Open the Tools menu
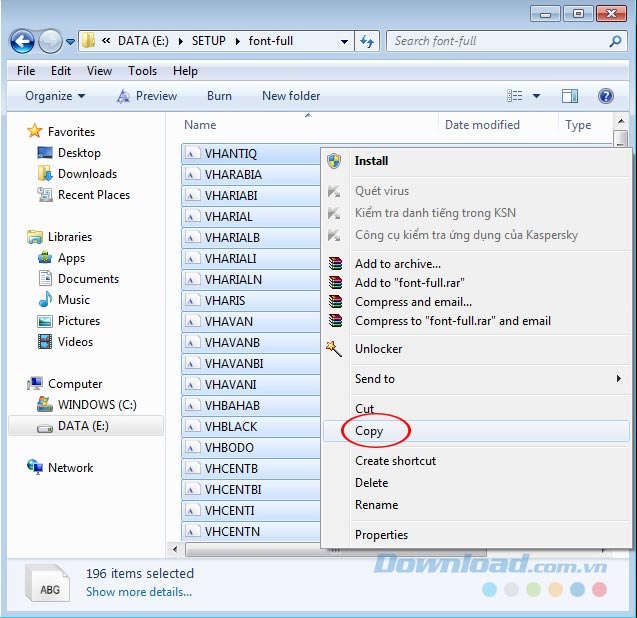 pyautogui.click(x=142, y=71)
